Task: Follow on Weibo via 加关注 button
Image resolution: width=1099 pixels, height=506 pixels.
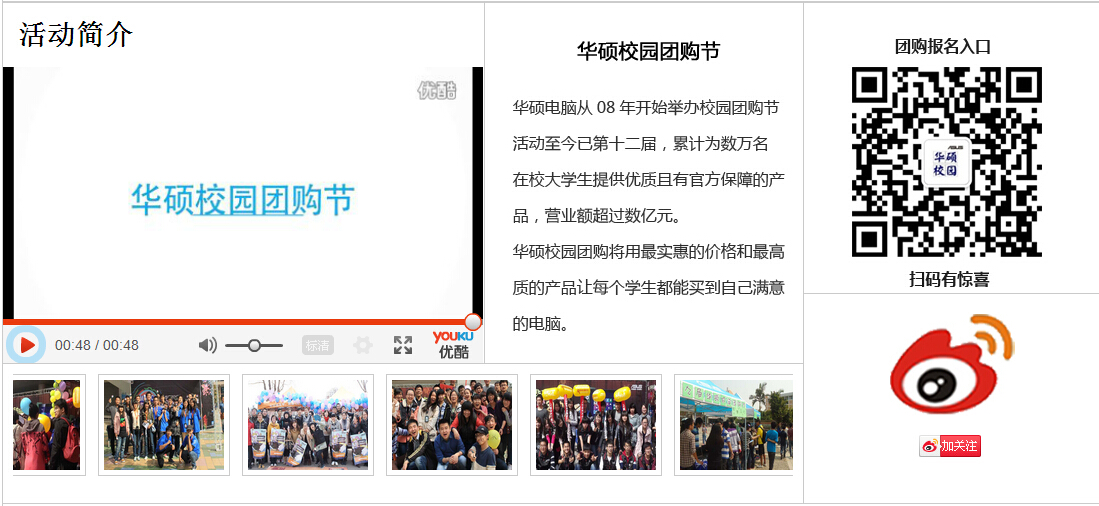Action: click(x=950, y=446)
